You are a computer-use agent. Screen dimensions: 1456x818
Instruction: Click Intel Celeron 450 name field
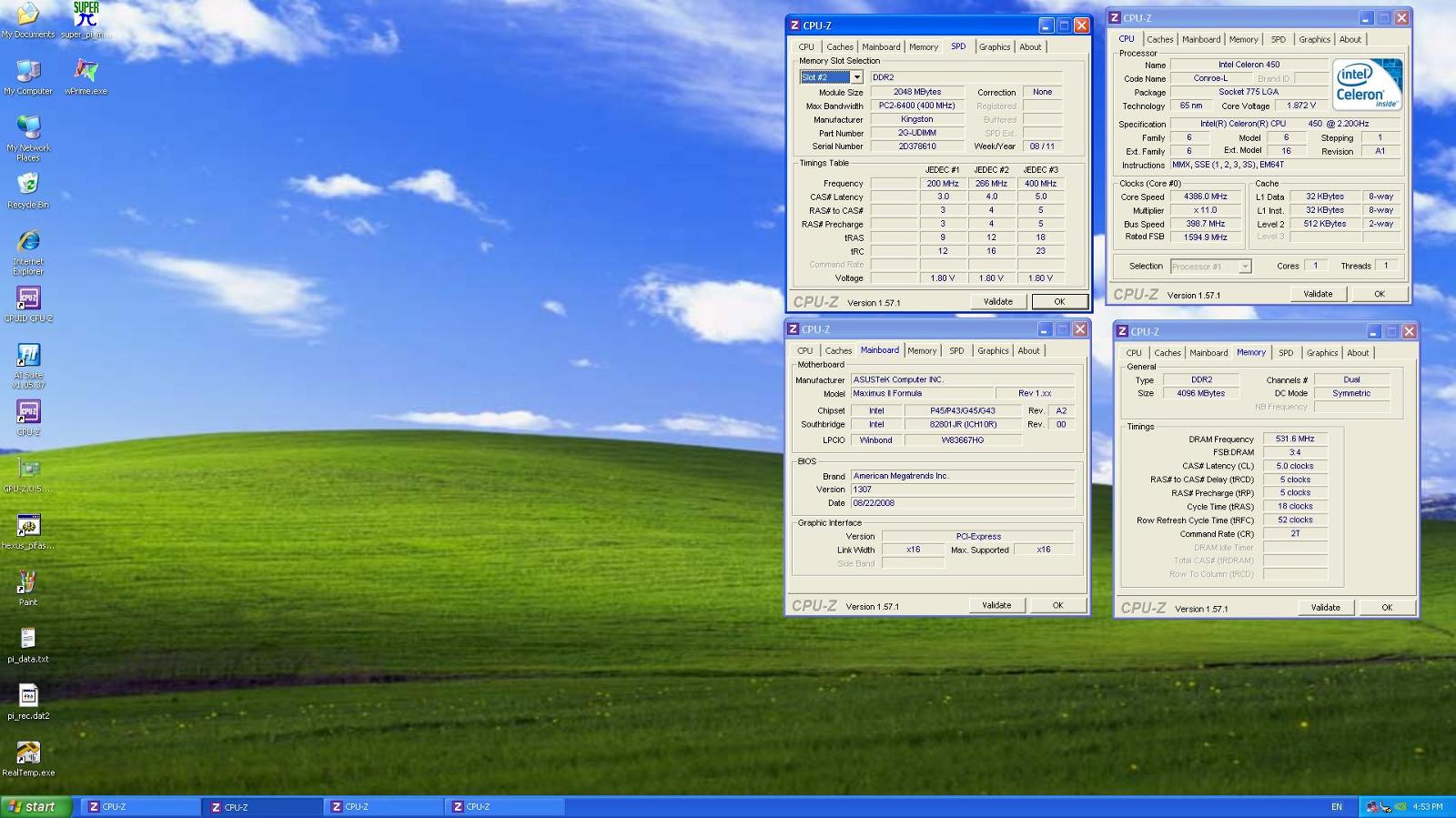[1249, 65]
